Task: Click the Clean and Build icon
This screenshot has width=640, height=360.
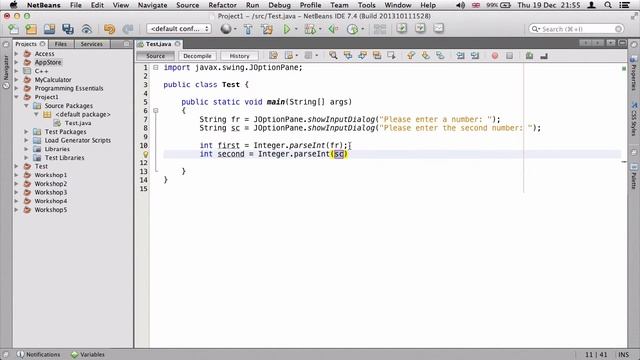Action: click(x=267, y=29)
